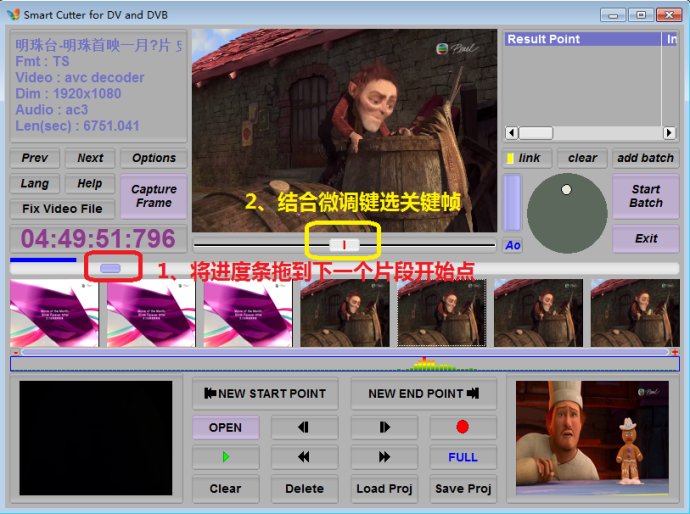
Task: Click the OPEN file button
Action: coord(225,427)
